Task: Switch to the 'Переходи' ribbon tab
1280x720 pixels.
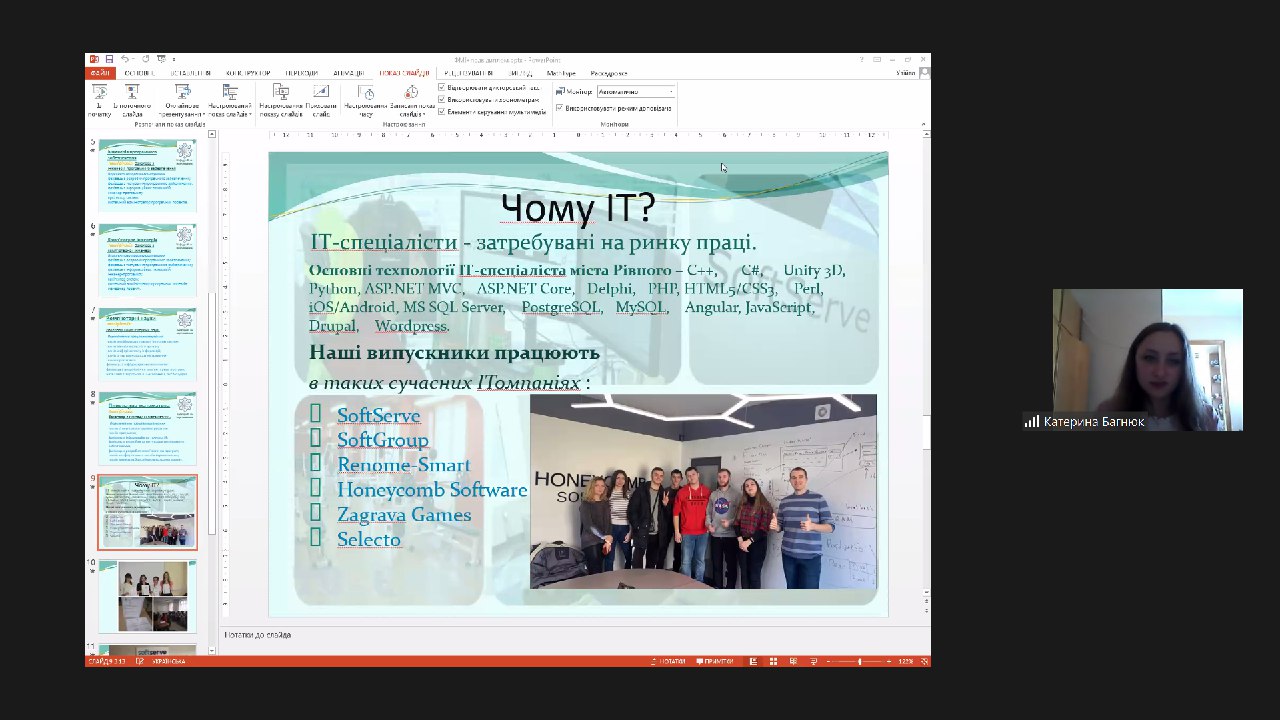Action: point(301,73)
